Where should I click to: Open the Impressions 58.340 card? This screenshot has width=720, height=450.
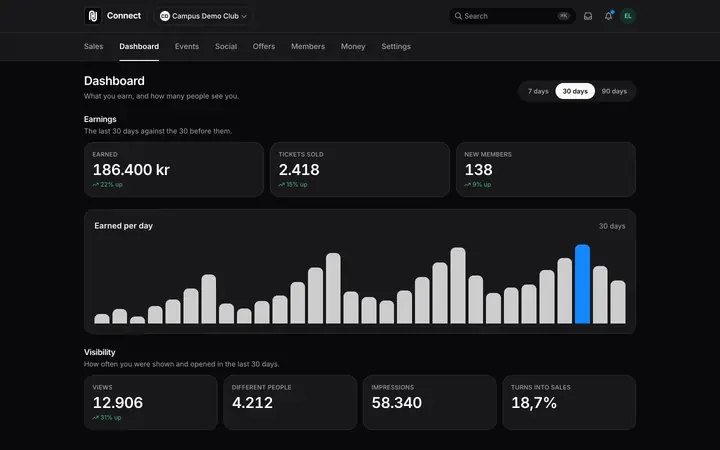pos(429,403)
